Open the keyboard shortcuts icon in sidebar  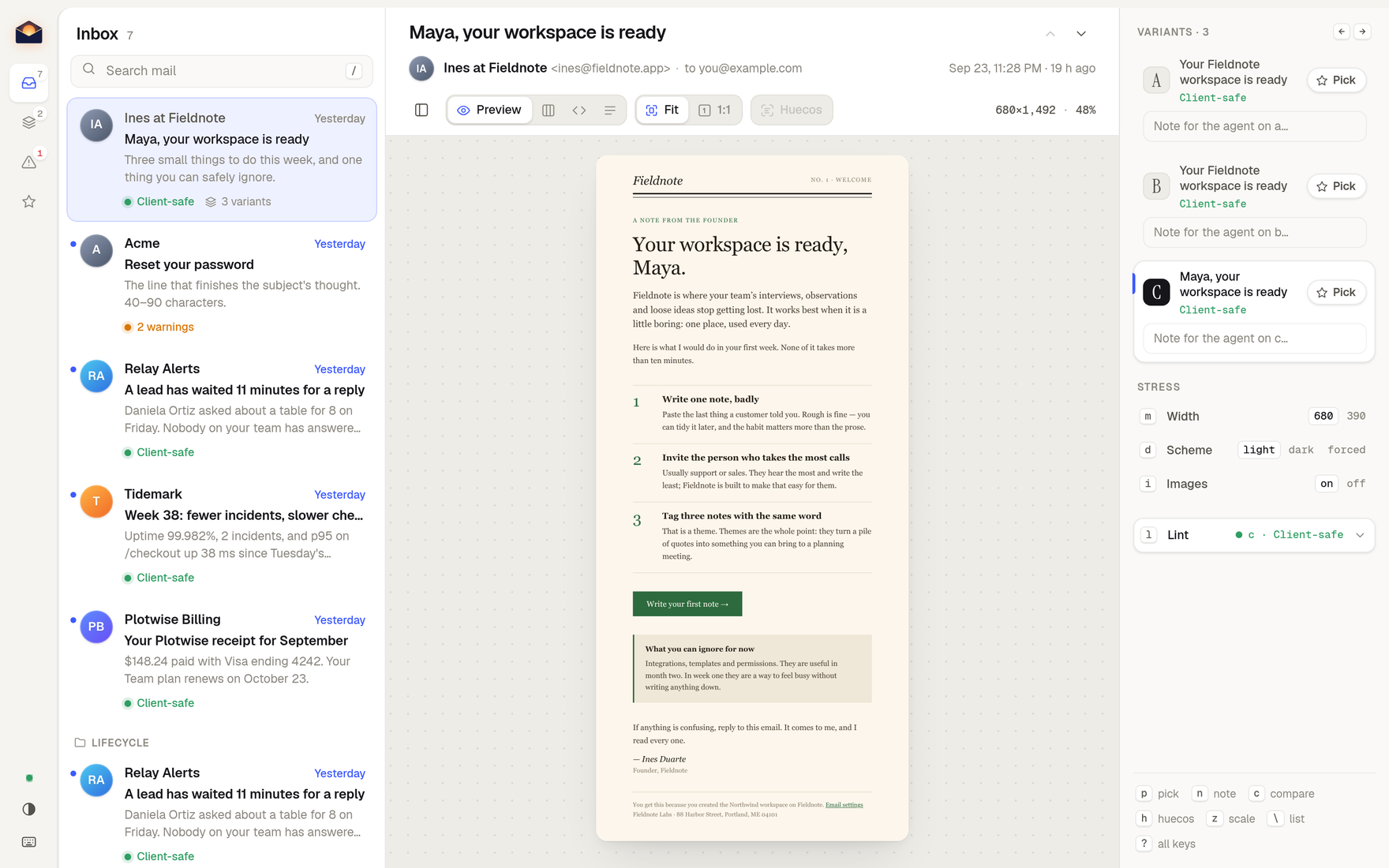coord(29,842)
